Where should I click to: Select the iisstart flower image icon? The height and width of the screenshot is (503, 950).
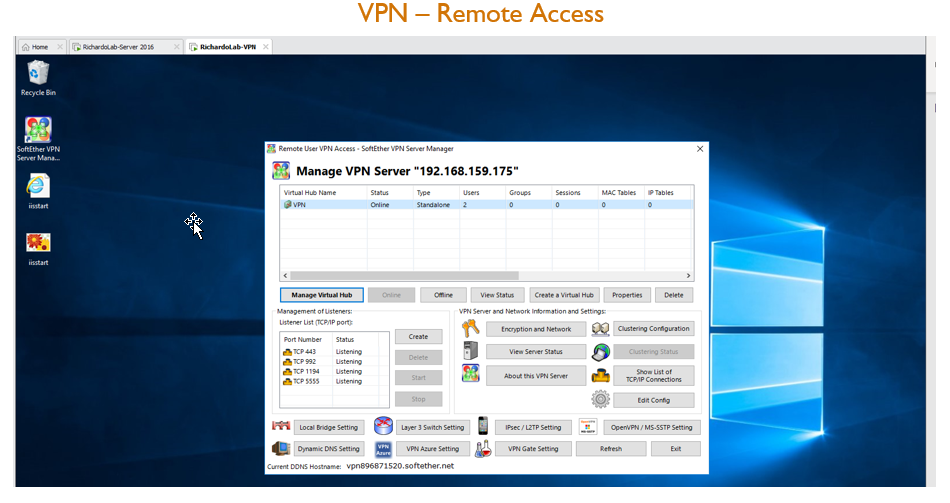pos(38,248)
